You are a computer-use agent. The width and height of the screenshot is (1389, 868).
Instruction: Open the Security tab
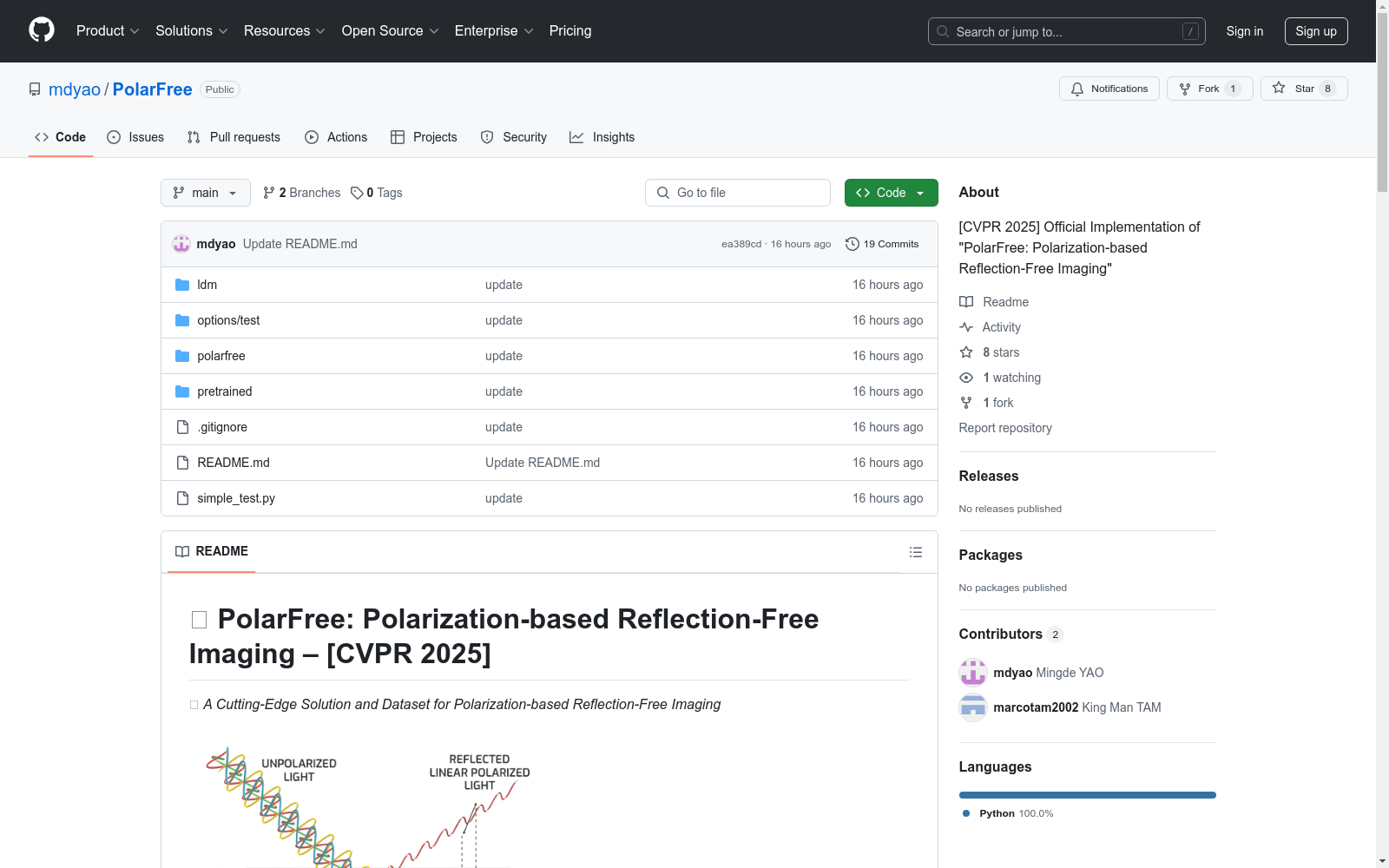tap(514, 137)
